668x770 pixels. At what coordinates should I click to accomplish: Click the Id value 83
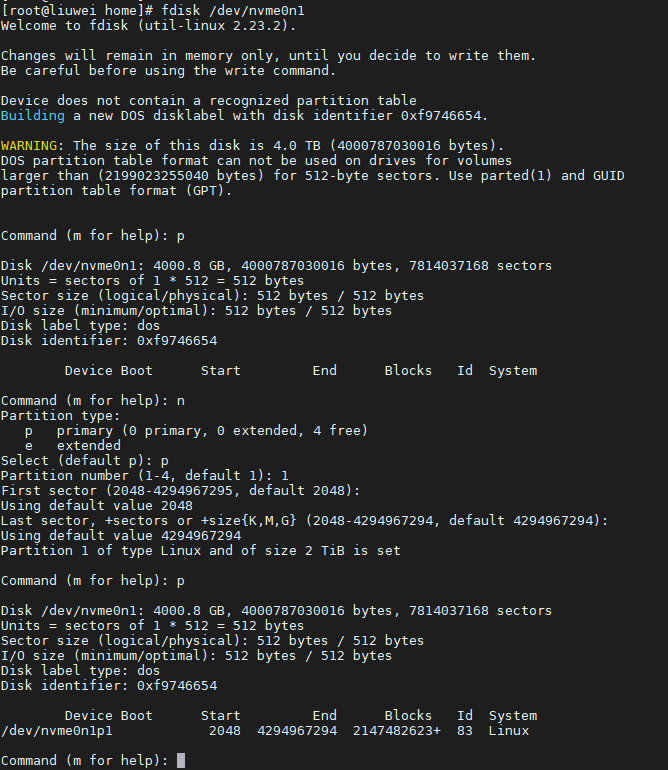[465, 731]
